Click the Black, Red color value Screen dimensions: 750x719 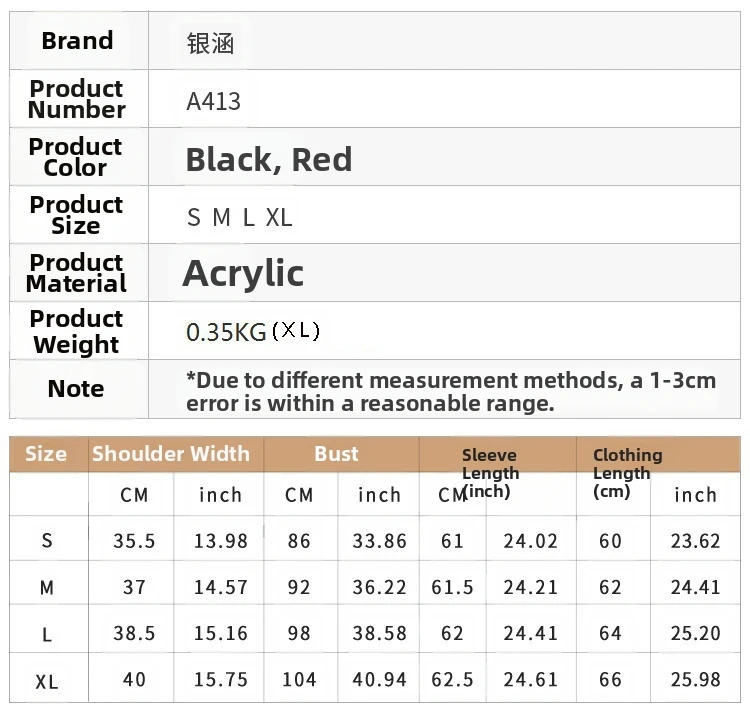pos(269,159)
